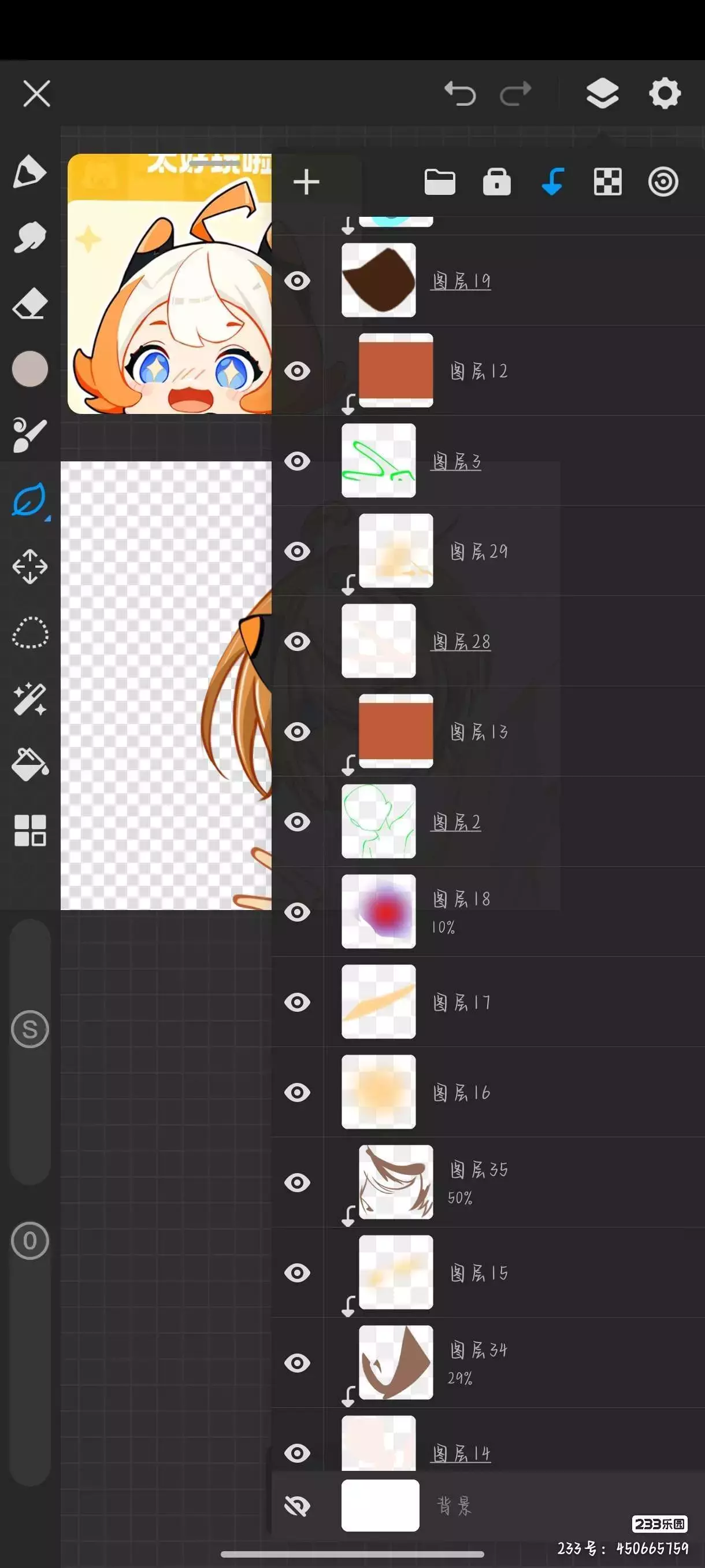
Task: Redo the last undone action
Action: pos(516,93)
